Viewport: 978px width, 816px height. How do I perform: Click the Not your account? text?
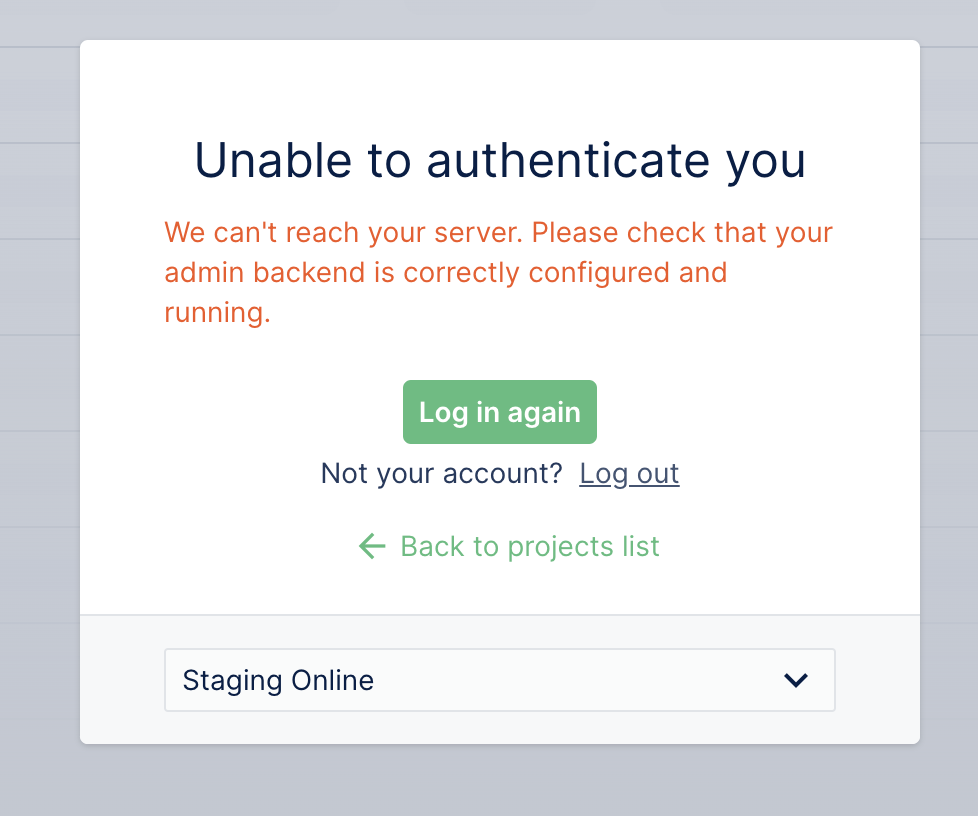(441, 473)
